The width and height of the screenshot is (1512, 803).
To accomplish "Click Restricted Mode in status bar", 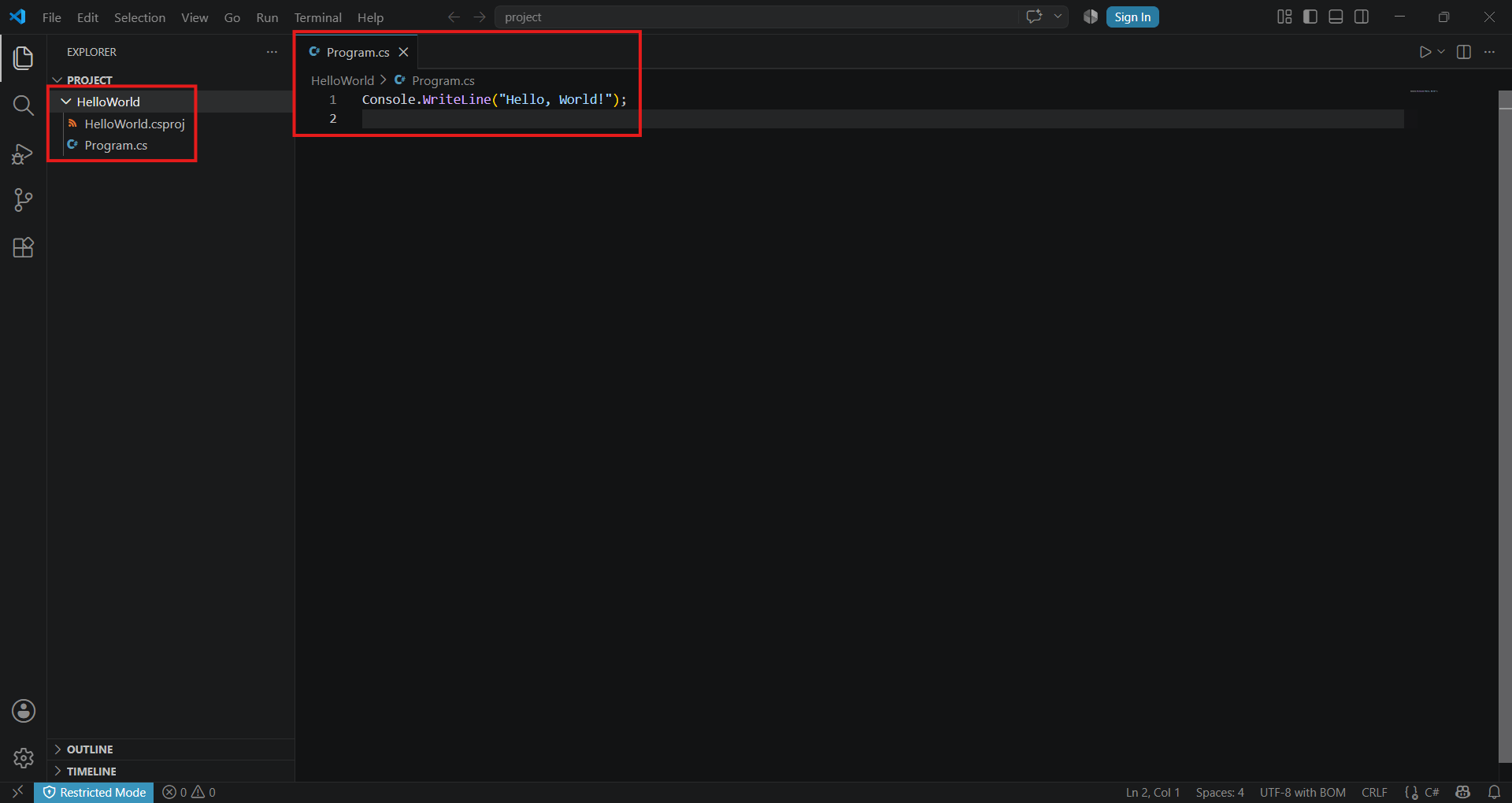I will pos(94,792).
